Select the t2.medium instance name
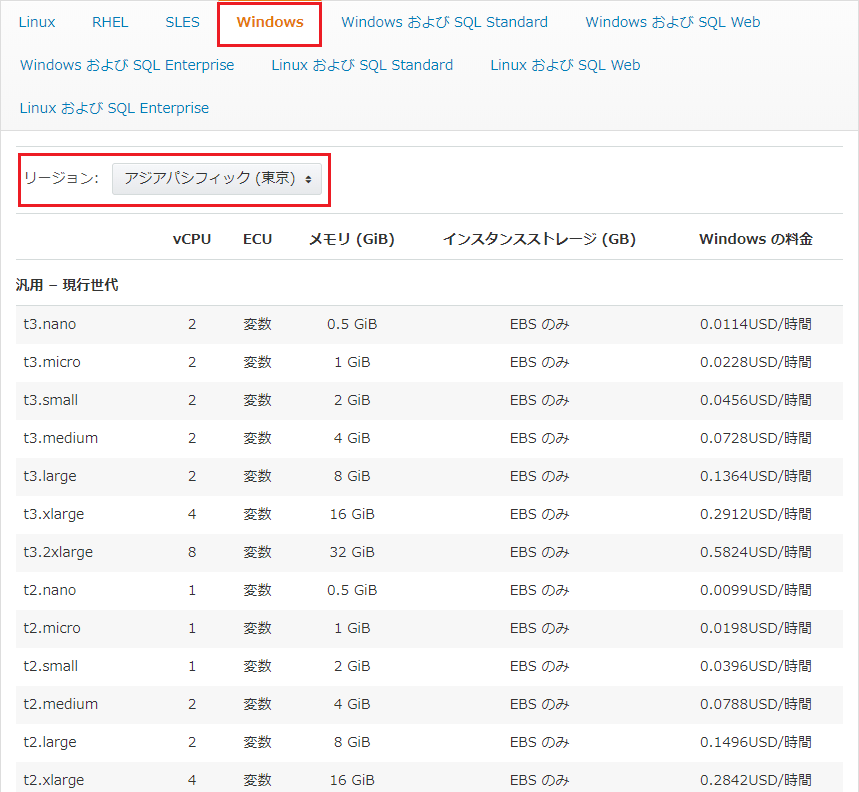The image size is (859, 792). (61, 704)
